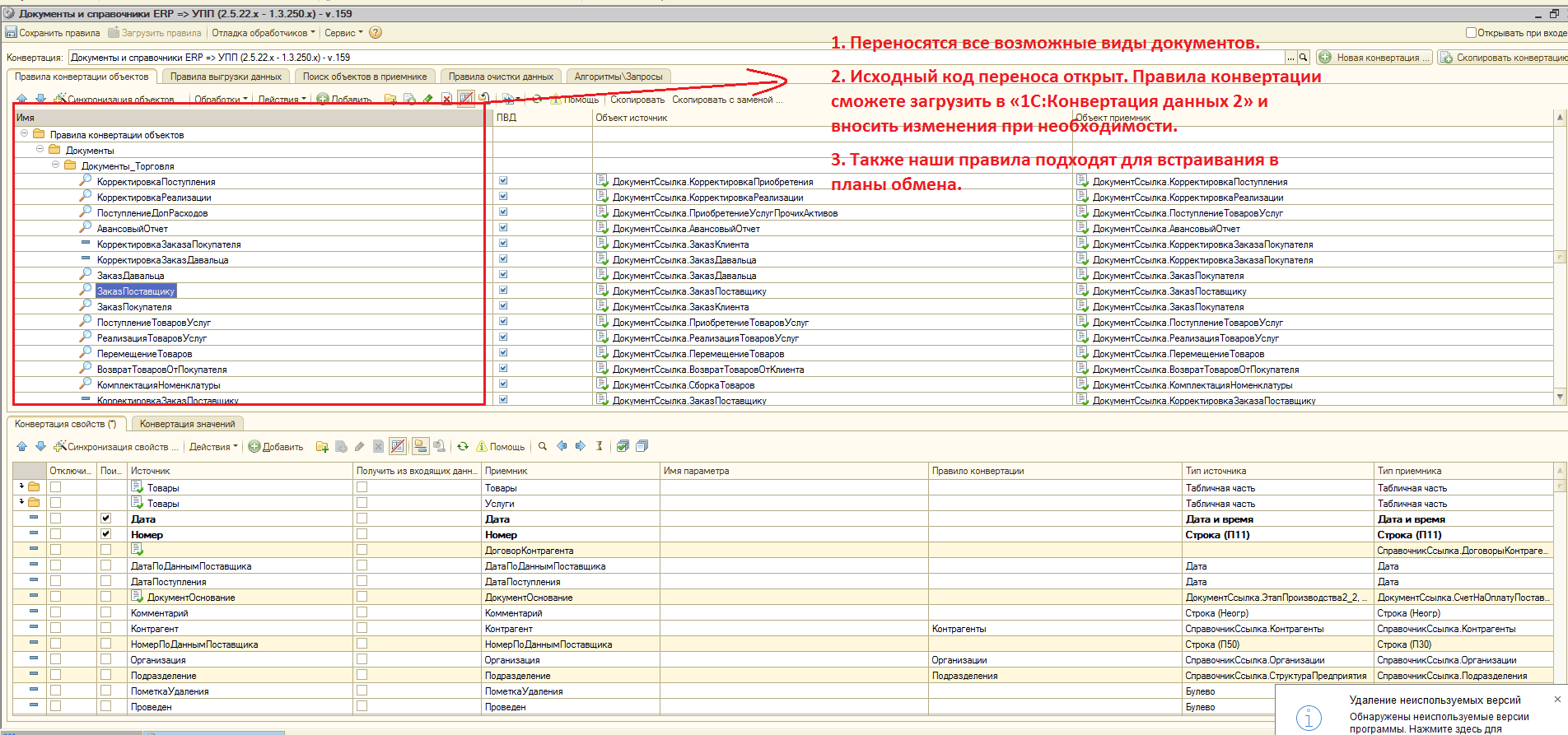The width and height of the screenshot is (1568, 735).
Task: Tick the Отключить checkbox for Комментарий
Action: point(55,612)
